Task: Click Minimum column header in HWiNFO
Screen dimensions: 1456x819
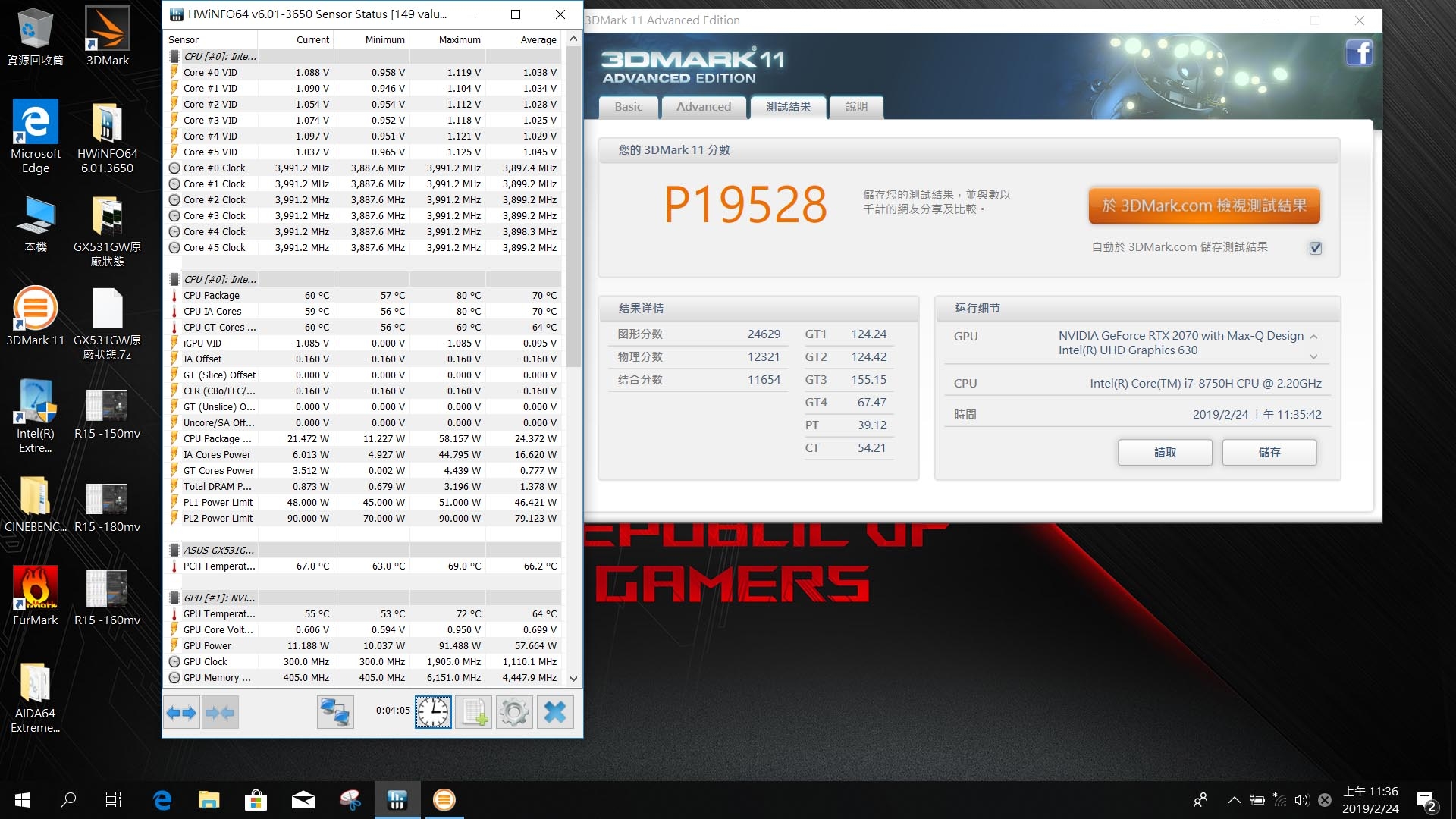Action: coord(372,39)
